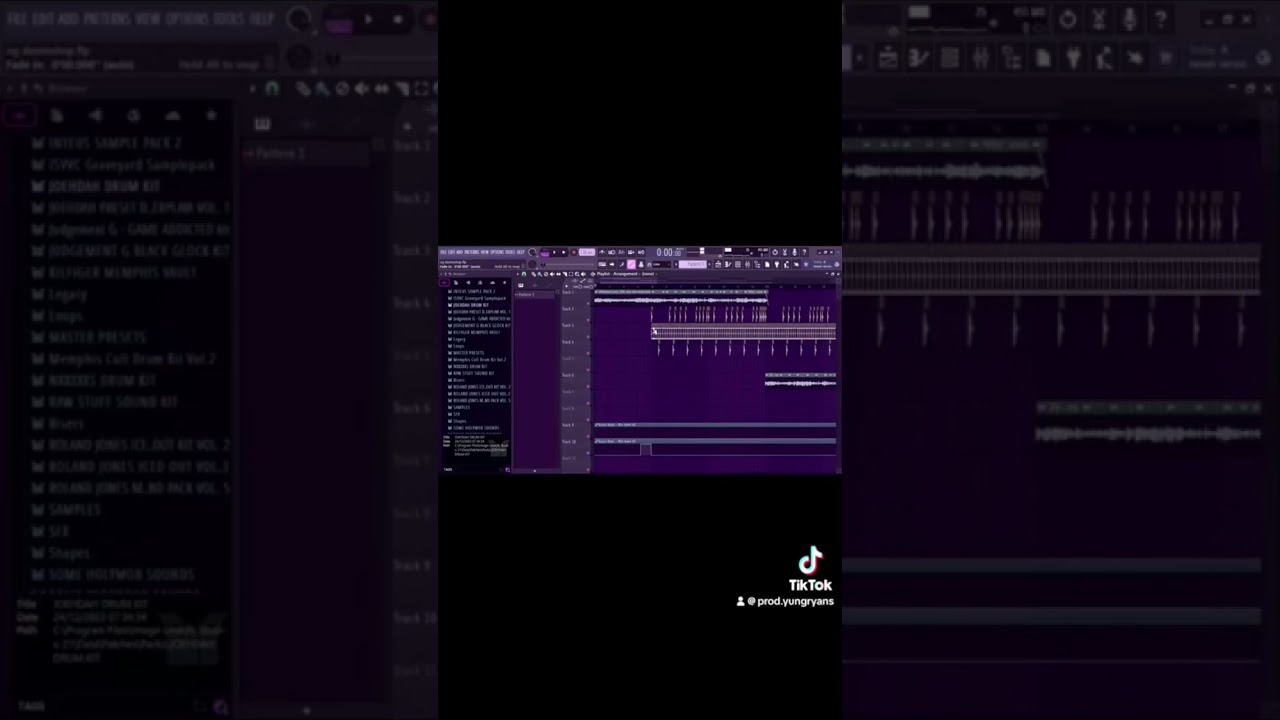Viewport: 1280px width, 720px height.
Task: Click the highlighted link toolbar icon
Action: click(x=631, y=264)
